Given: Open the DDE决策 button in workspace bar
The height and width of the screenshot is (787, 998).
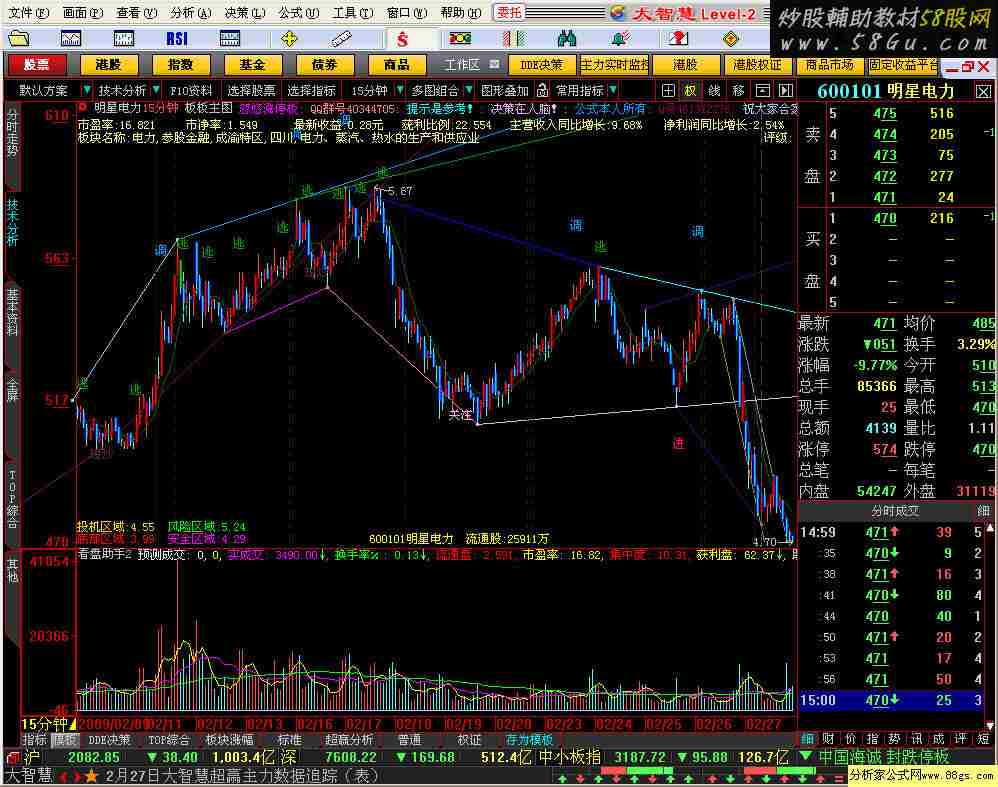Looking at the screenshot, I should tap(542, 64).
